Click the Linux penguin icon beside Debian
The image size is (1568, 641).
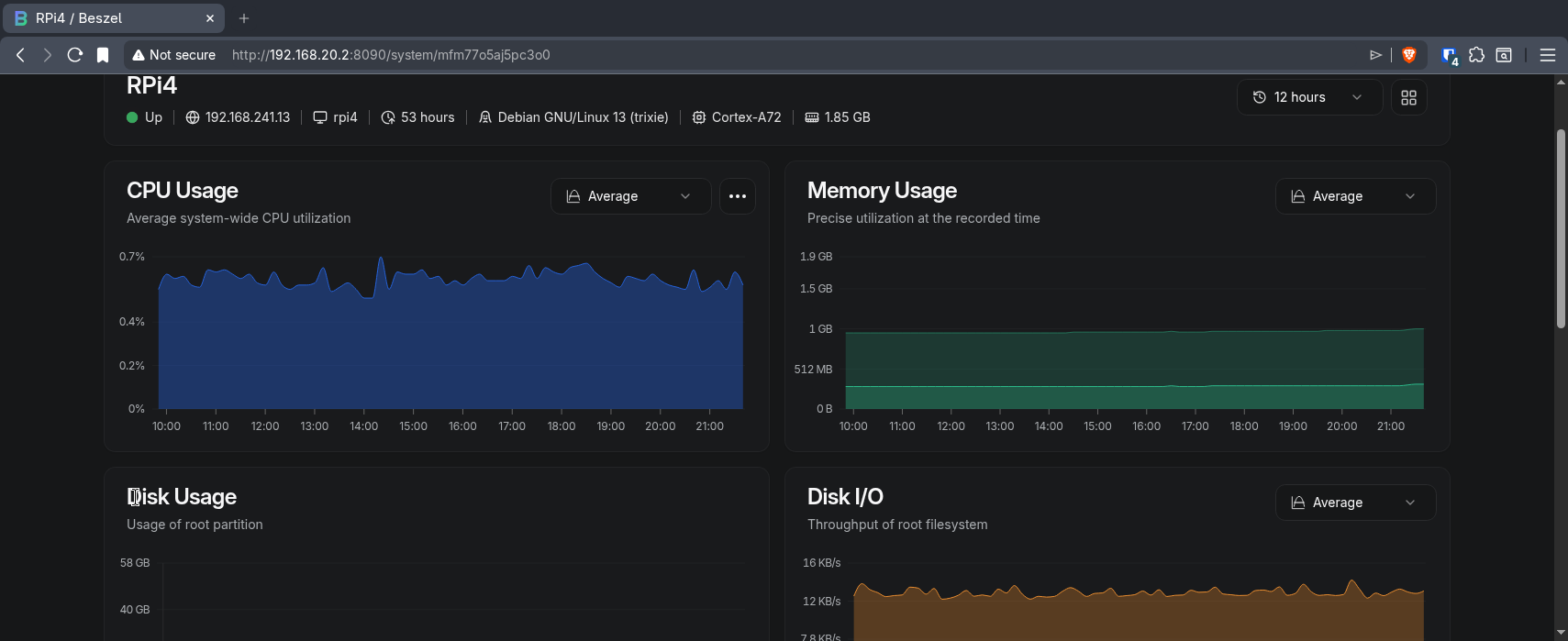(485, 117)
